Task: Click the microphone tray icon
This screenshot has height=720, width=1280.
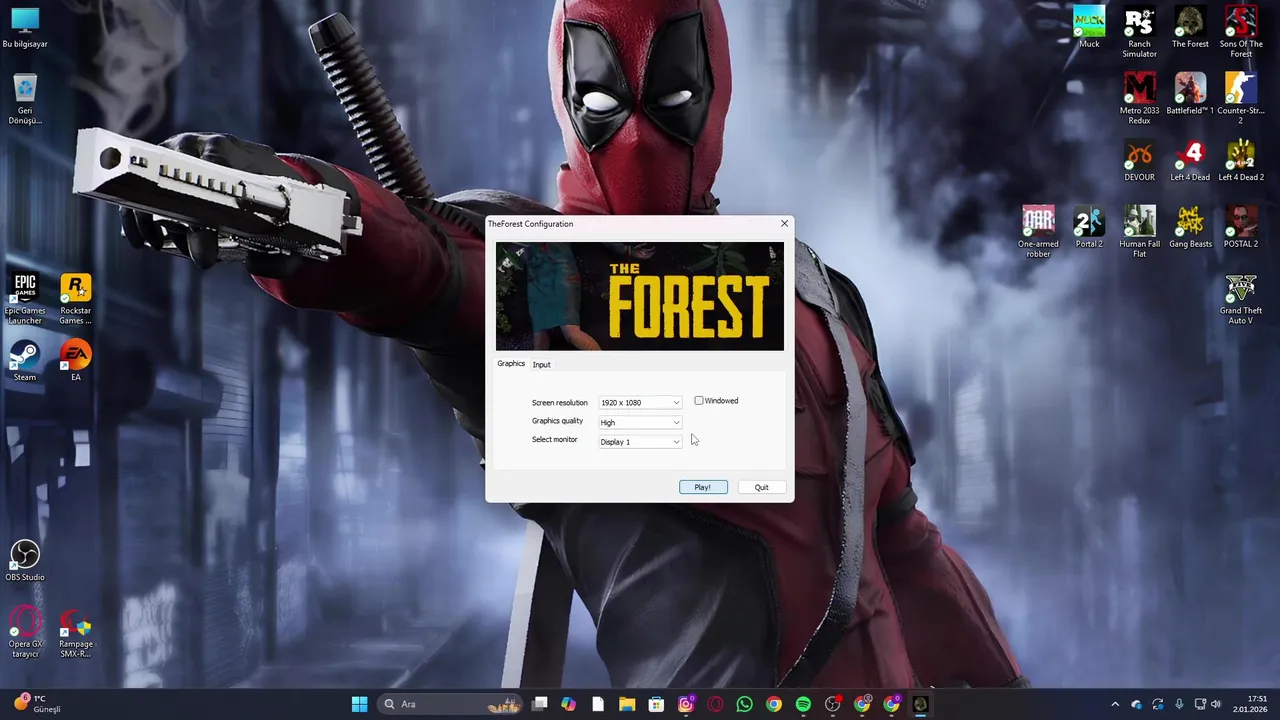Action: pyautogui.click(x=1179, y=704)
